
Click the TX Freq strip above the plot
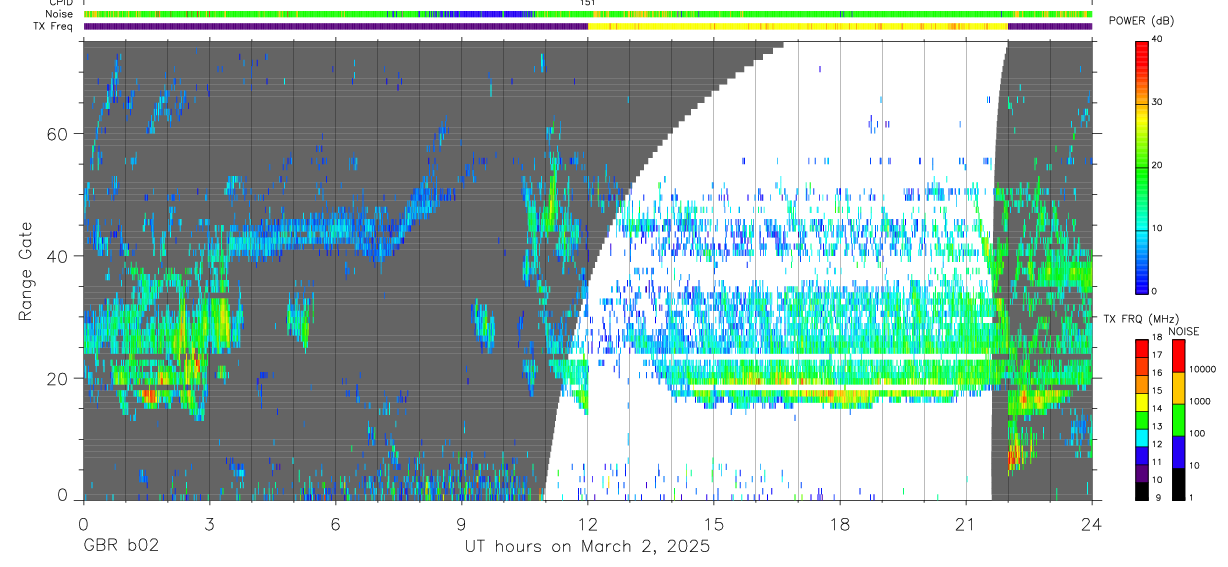[x=587, y=27]
